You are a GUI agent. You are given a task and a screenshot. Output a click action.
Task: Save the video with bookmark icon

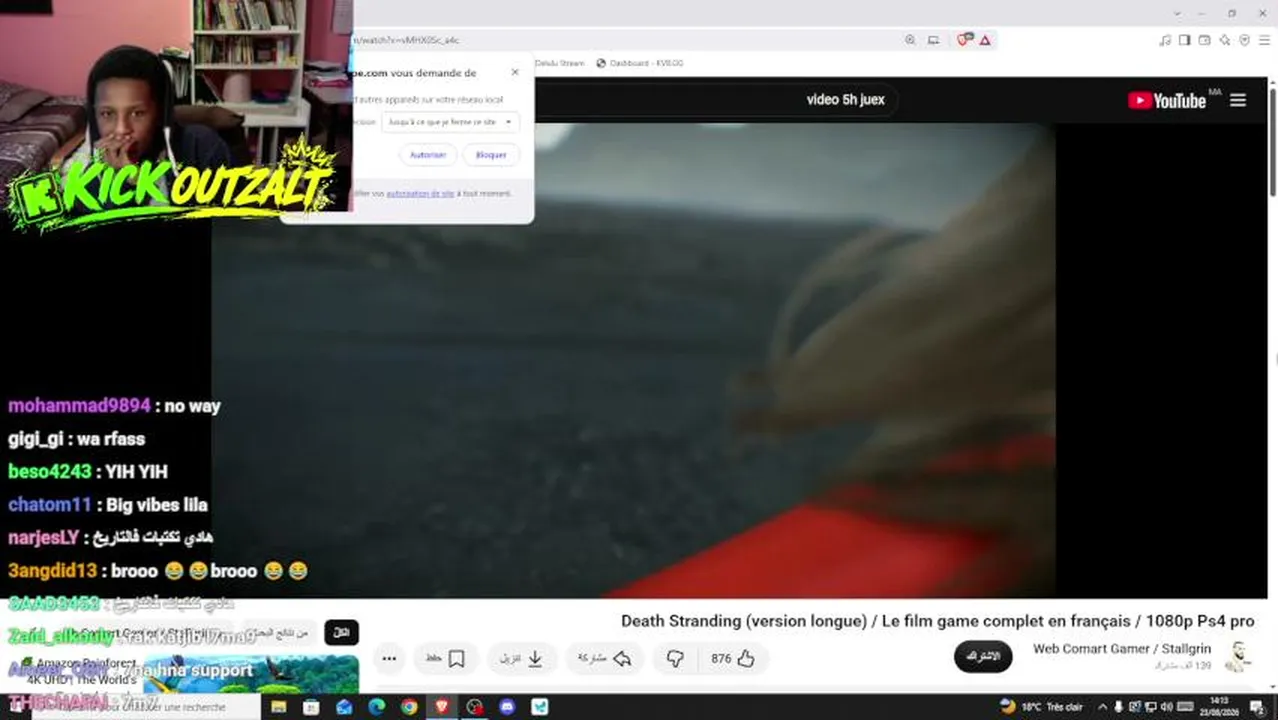pos(445,658)
